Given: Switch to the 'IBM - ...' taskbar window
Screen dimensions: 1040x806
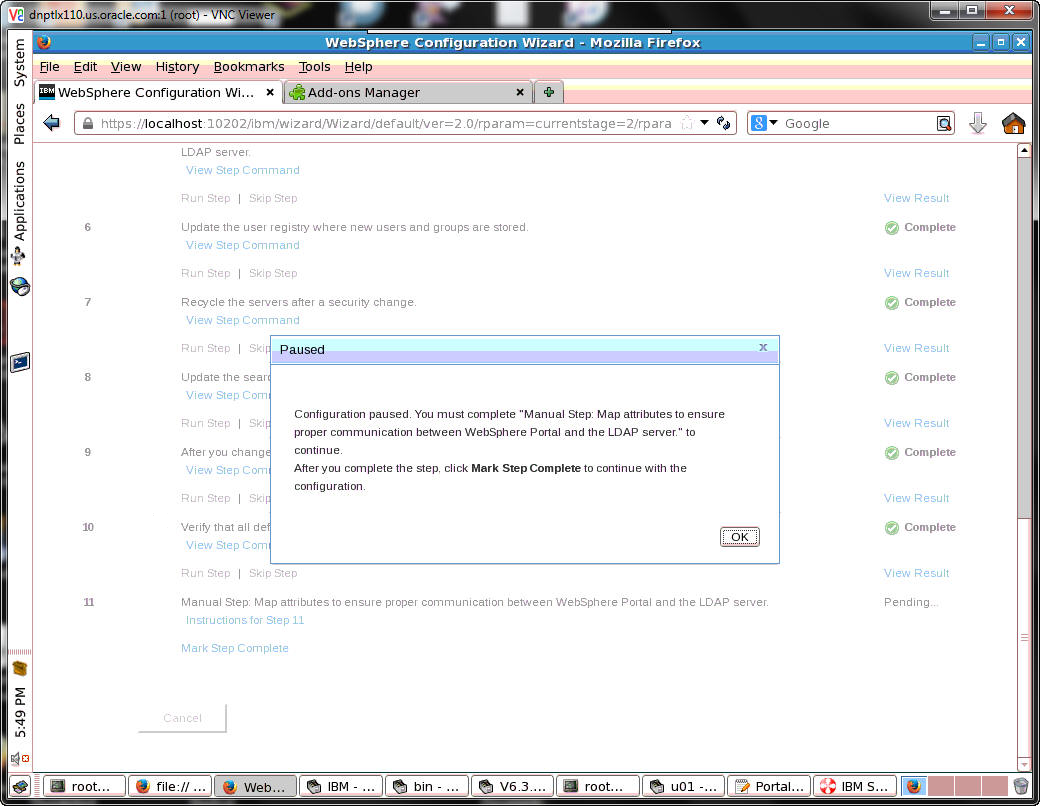Looking at the screenshot, I should [x=341, y=786].
